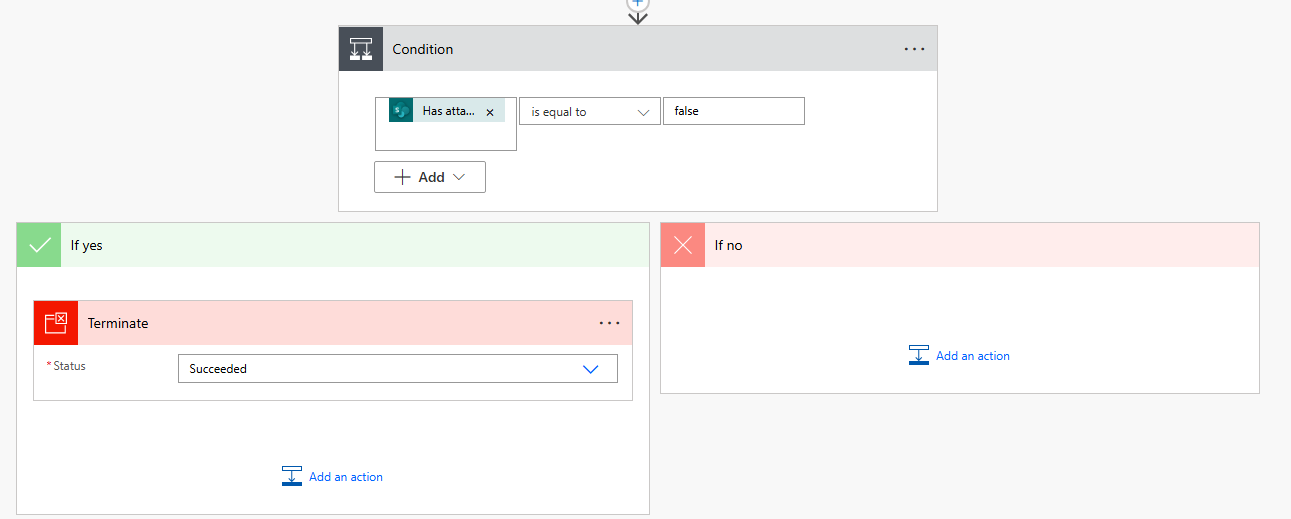Click the "false" value input field
The width and height of the screenshot is (1291, 519).
tap(733, 111)
